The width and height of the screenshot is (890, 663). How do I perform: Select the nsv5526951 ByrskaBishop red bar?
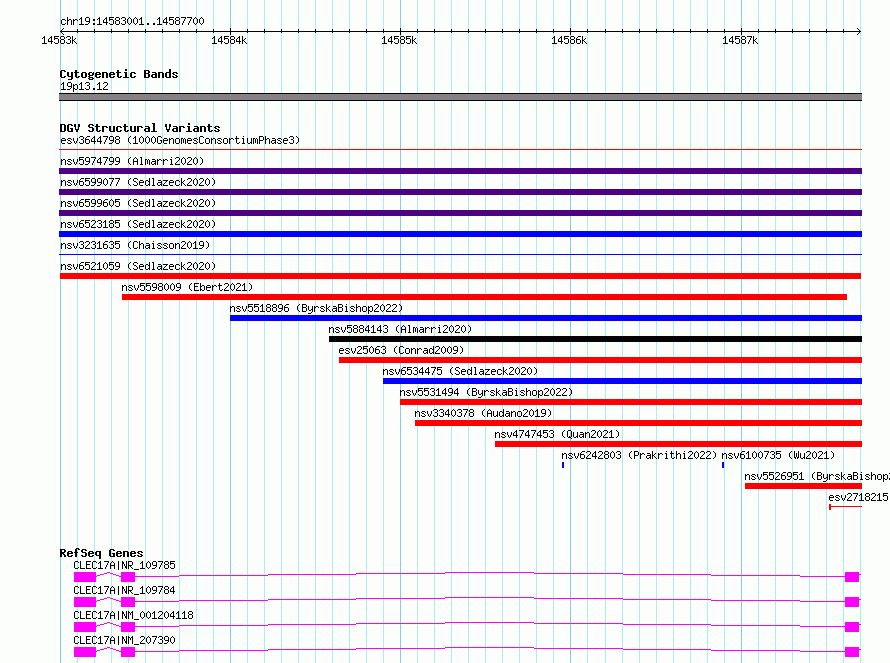[x=803, y=486]
